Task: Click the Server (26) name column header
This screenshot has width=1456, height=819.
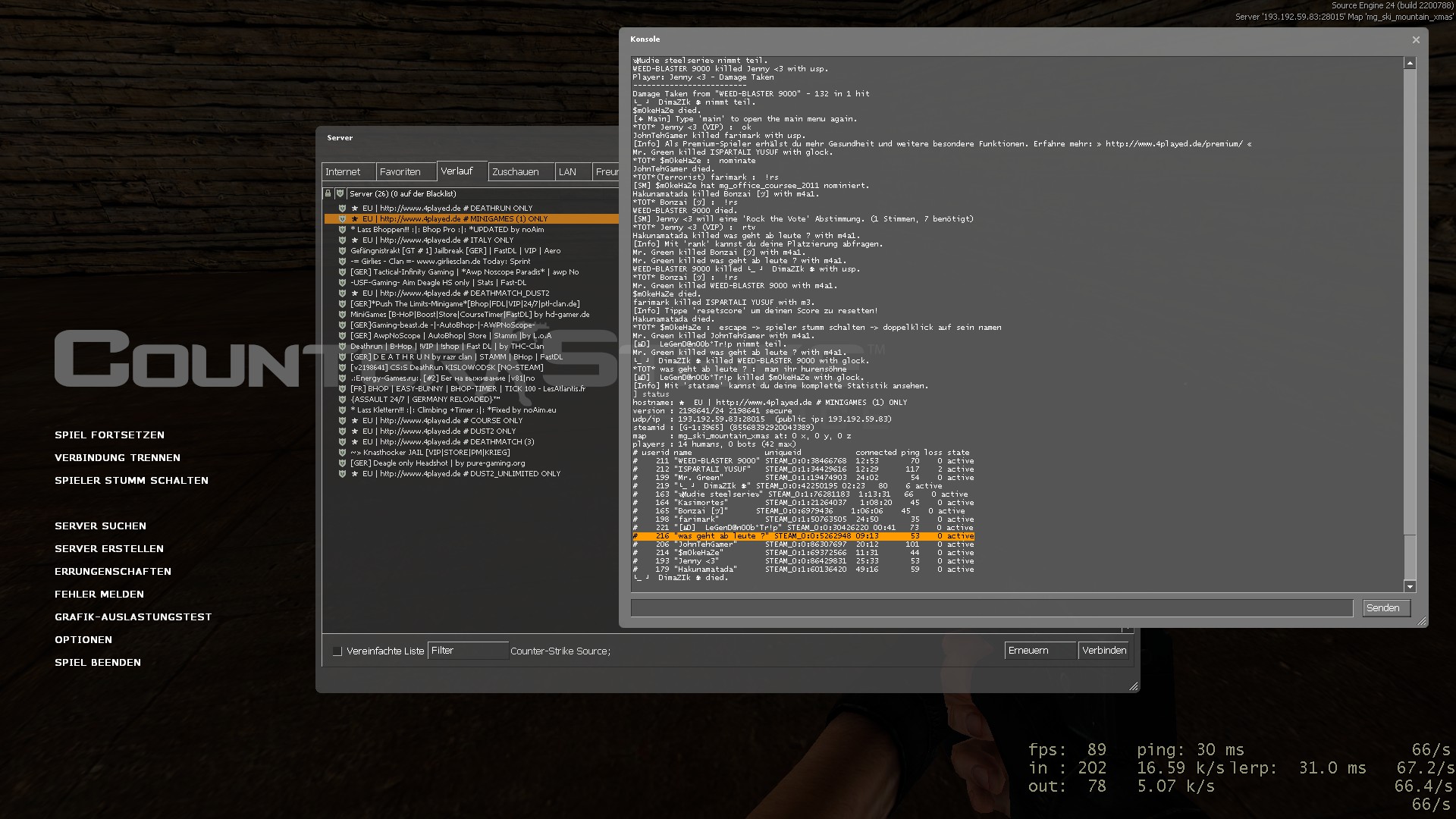Action: click(483, 193)
